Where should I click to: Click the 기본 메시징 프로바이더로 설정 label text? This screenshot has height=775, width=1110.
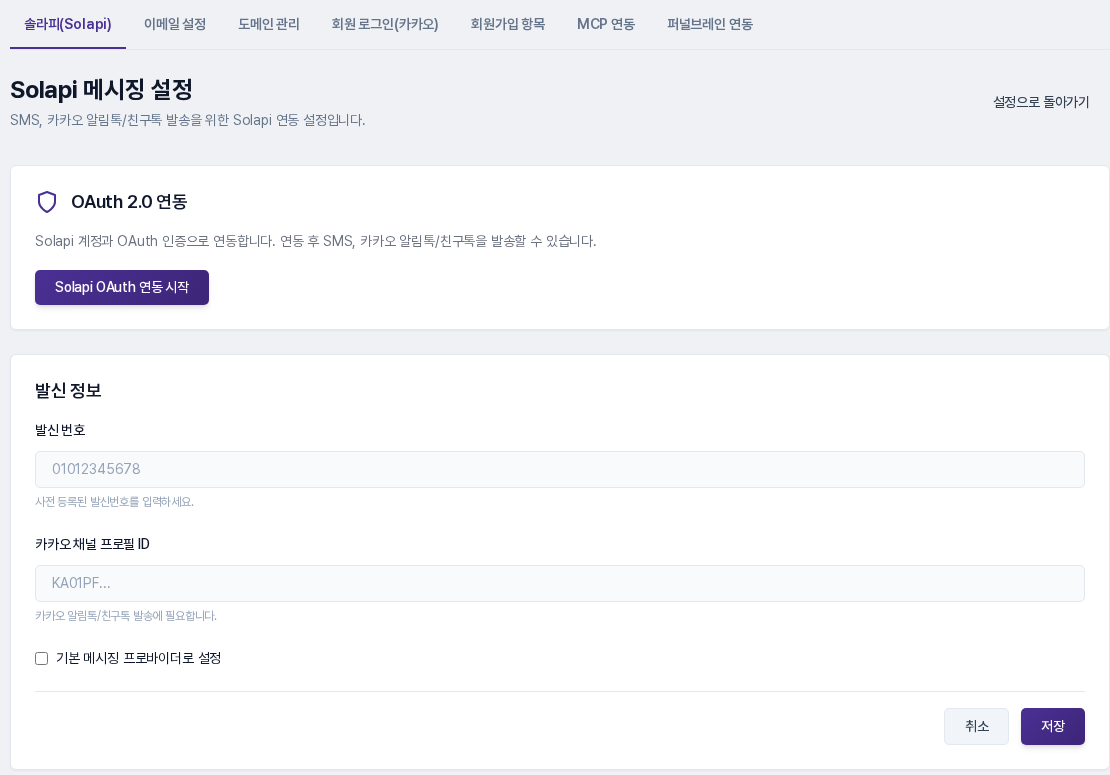pyautogui.click(x=139, y=658)
